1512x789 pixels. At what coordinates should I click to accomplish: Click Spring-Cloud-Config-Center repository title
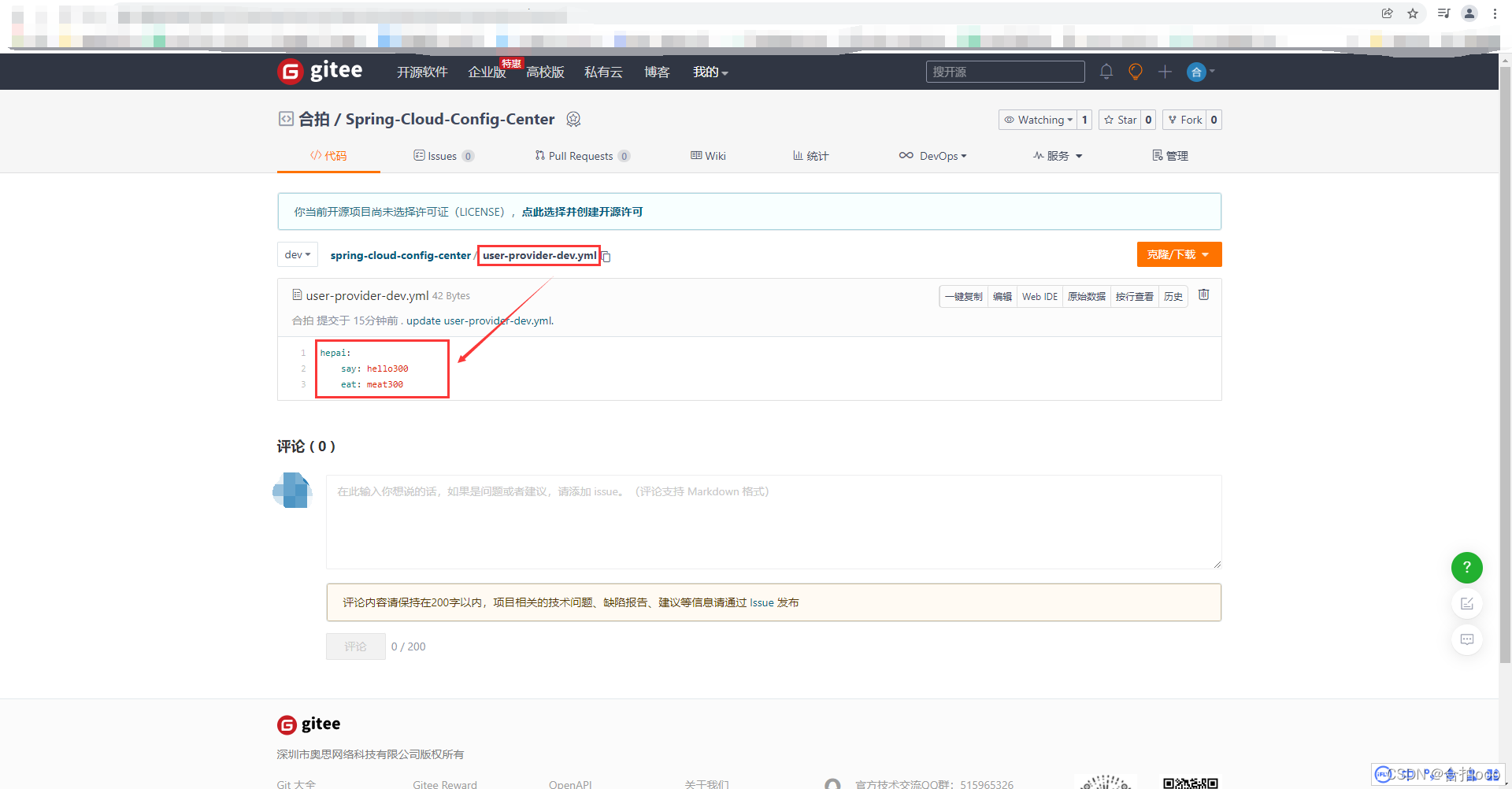pos(450,119)
